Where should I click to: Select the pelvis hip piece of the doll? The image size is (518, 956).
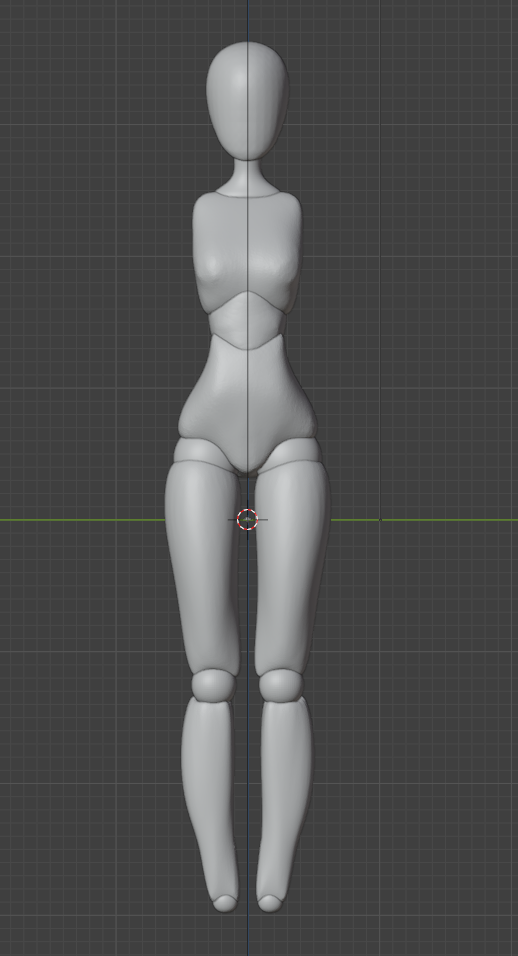[x=247, y=402]
